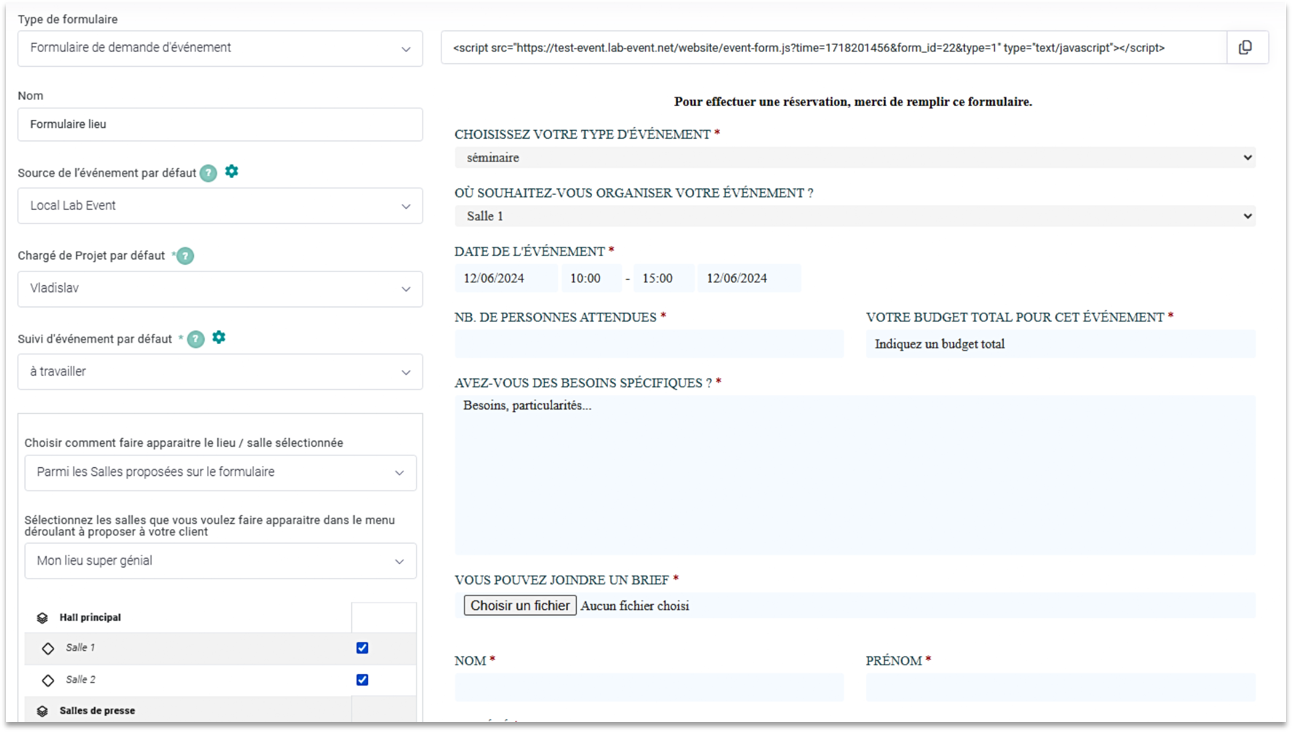The height and width of the screenshot is (732, 1292).
Task: Click 'Aucun fichier choisi' text
Action: 635,605
